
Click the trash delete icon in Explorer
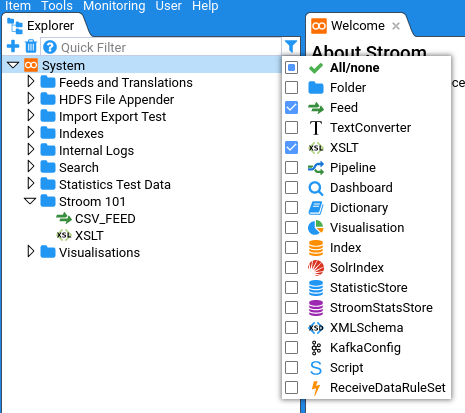(31, 46)
